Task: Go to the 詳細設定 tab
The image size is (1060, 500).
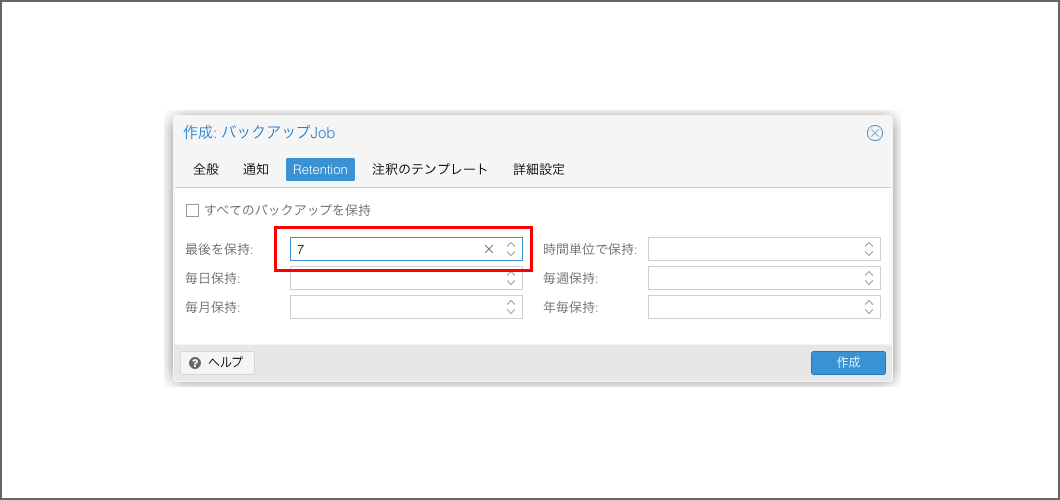Action: coord(539,169)
